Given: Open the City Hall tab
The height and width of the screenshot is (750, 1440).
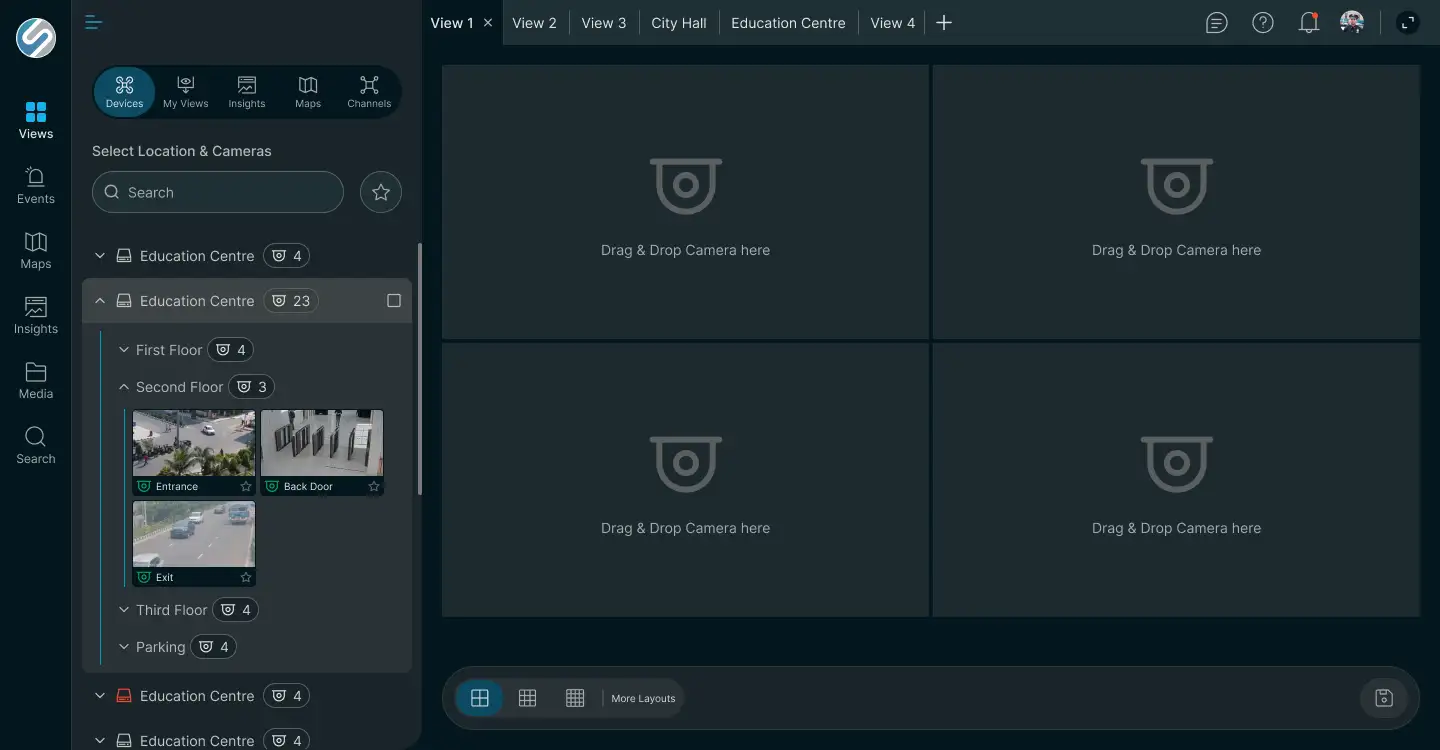Looking at the screenshot, I should [679, 23].
